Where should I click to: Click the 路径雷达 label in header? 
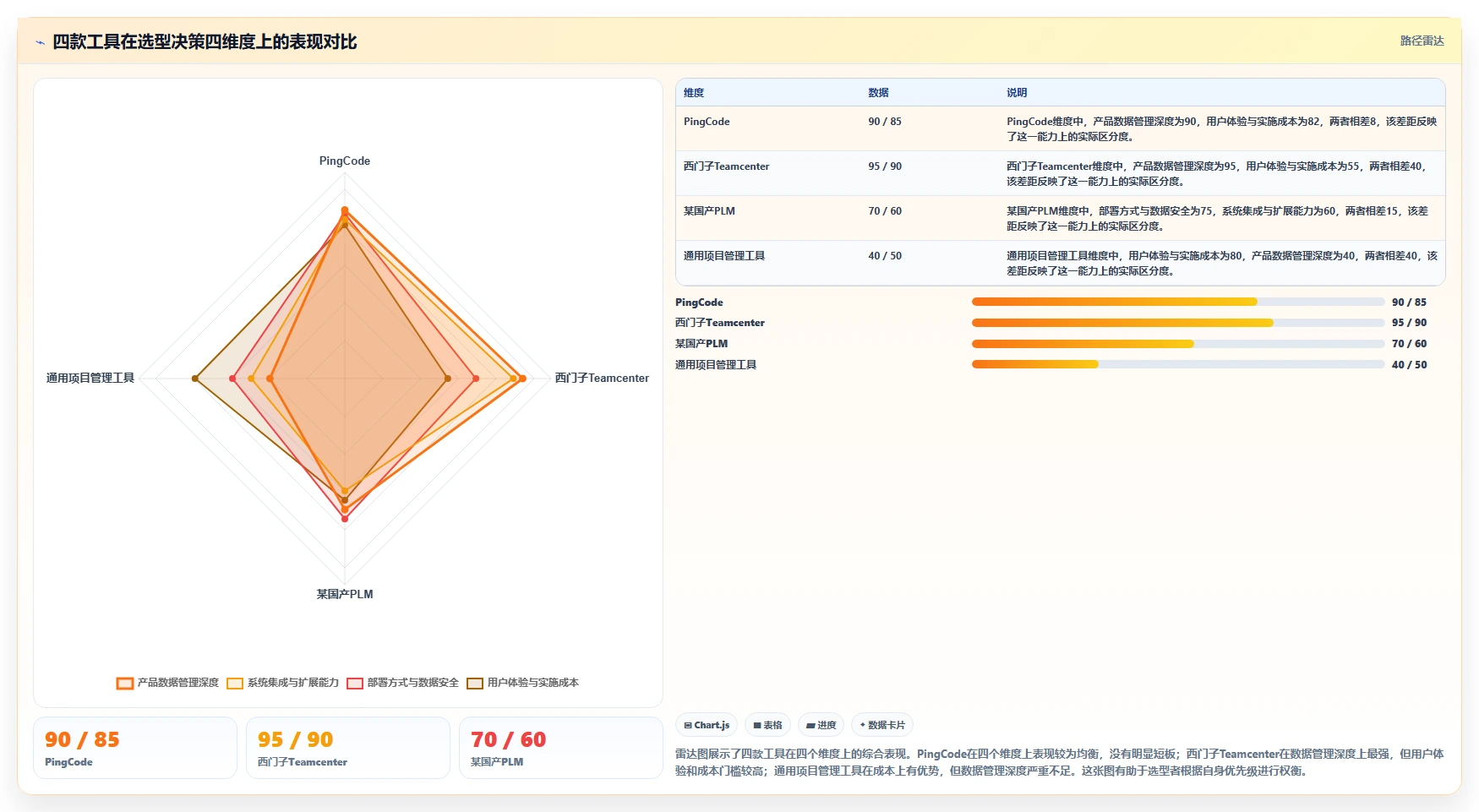tap(1422, 41)
